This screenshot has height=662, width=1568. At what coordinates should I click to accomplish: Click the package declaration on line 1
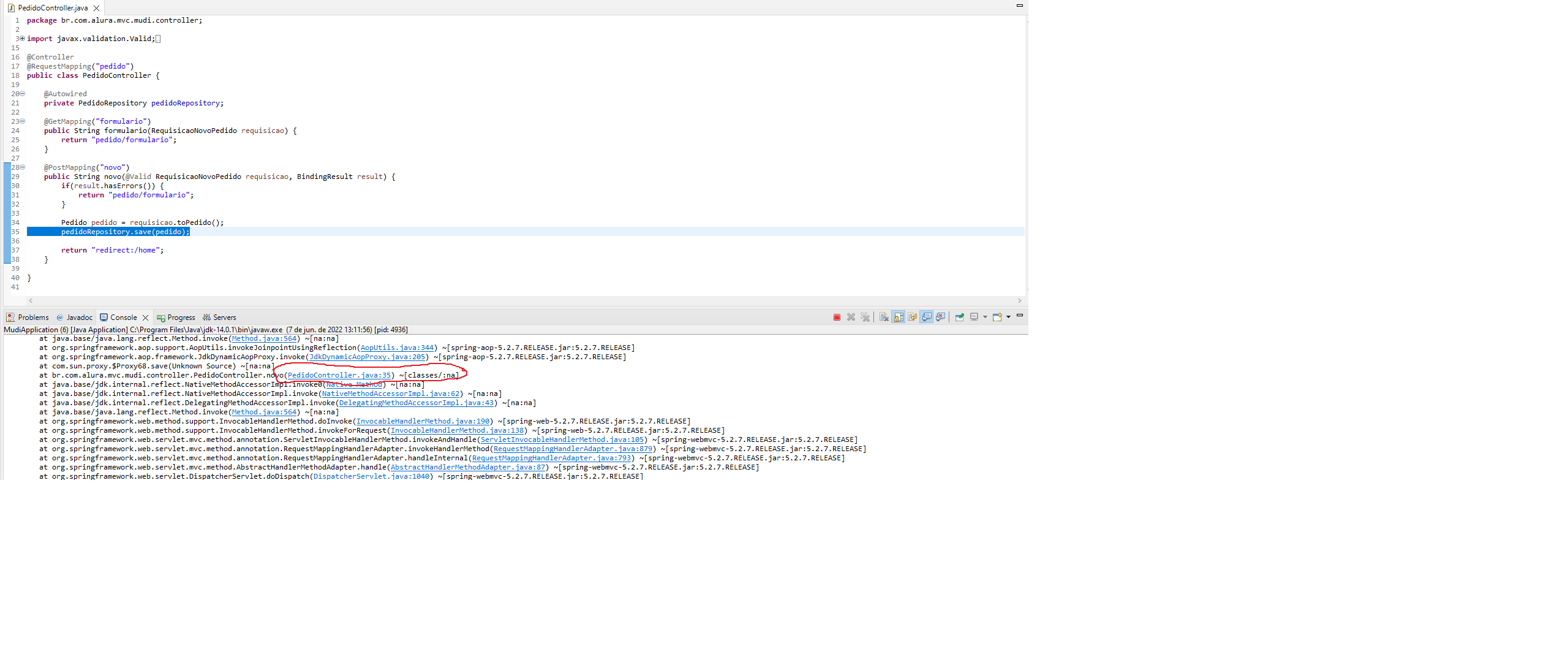click(115, 20)
